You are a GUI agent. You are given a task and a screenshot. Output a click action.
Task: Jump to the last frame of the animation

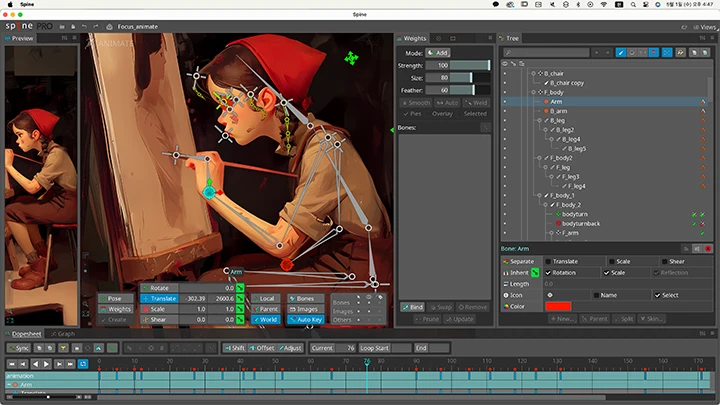(70, 364)
